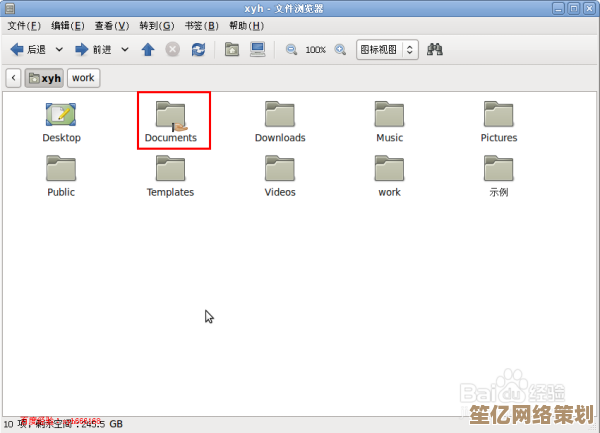Reload the current folder view

click(x=198, y=49)
